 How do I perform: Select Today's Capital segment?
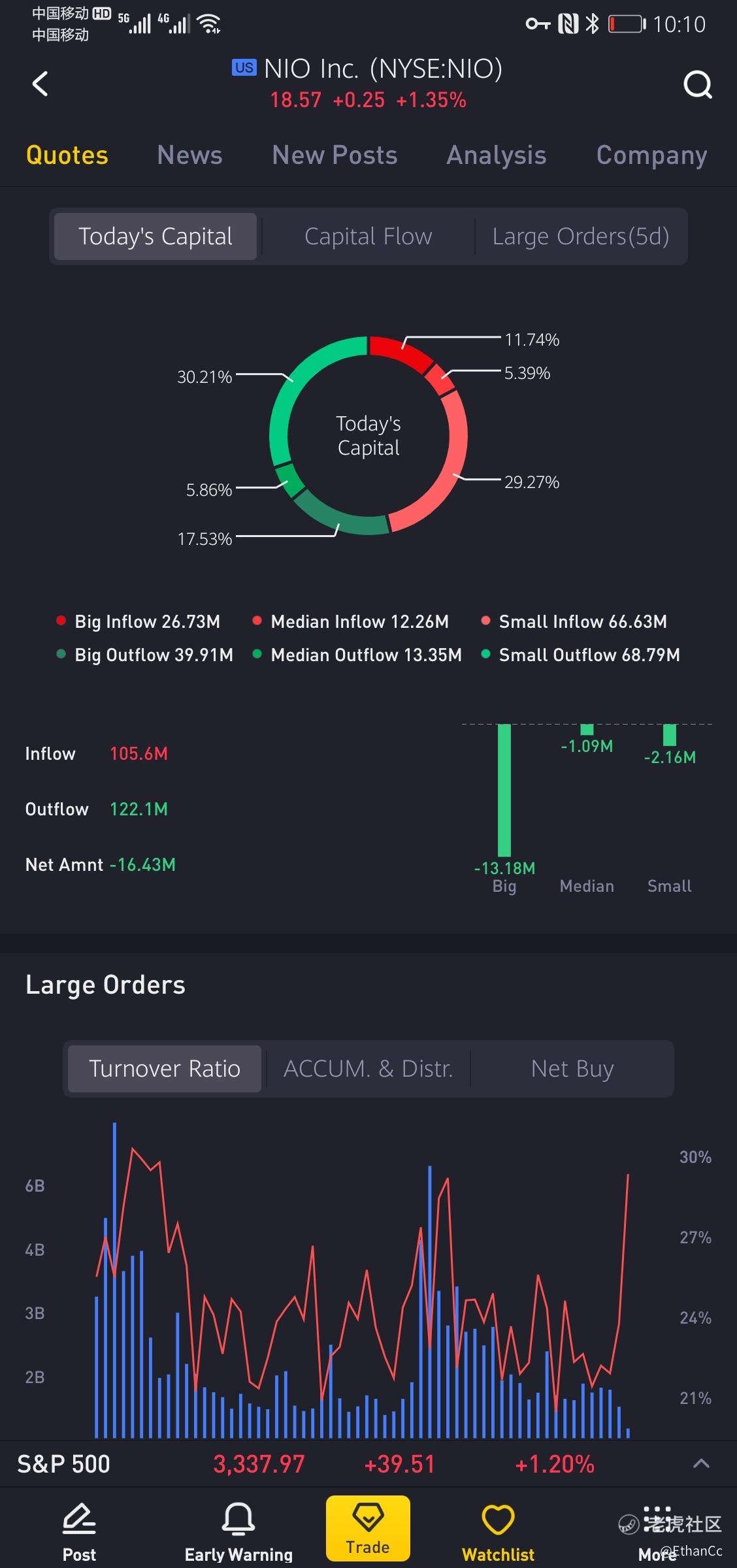coord(156,237)
